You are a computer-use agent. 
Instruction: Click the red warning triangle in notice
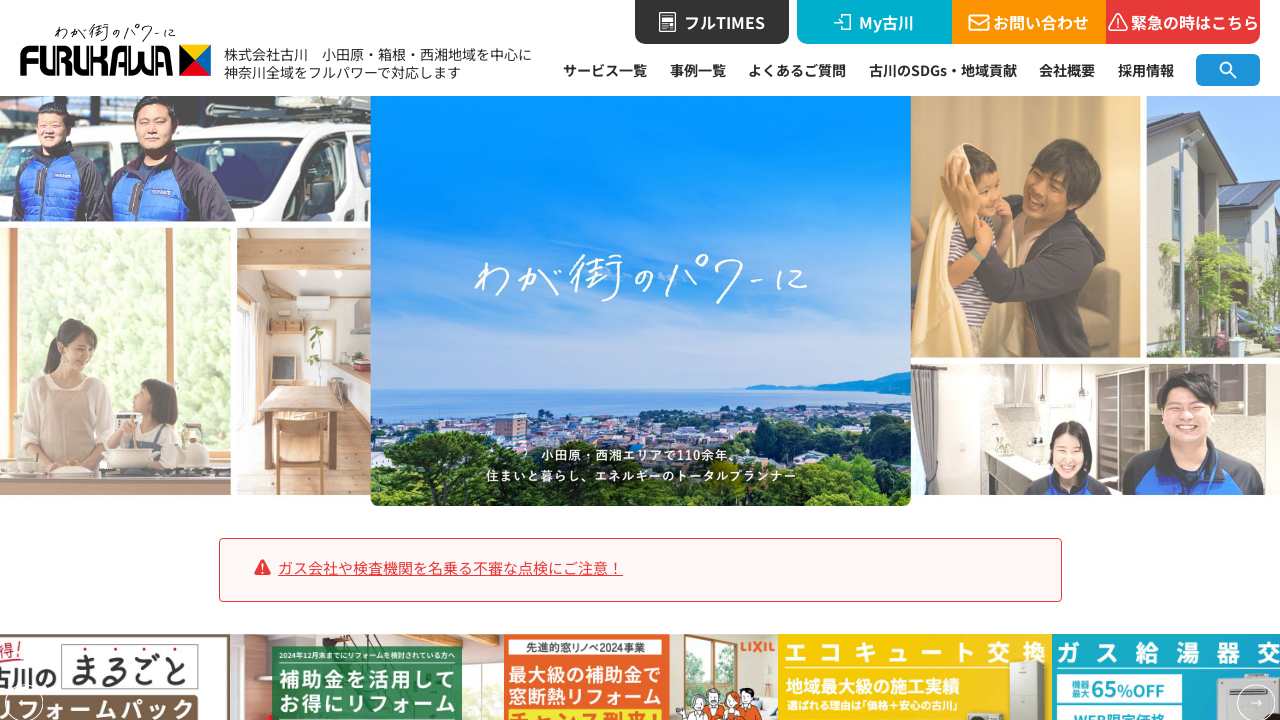click(262, 568)
